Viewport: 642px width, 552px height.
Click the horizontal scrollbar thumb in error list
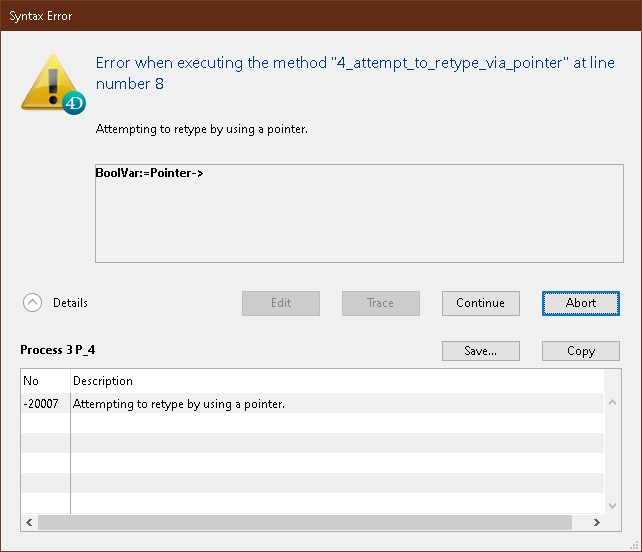300,522
